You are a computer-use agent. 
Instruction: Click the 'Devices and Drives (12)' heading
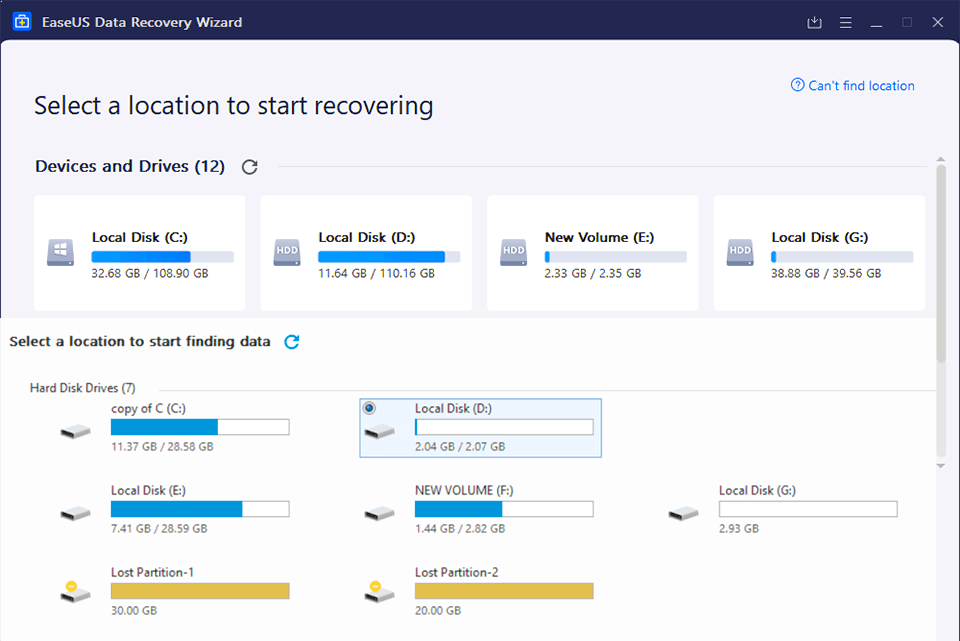(130, 167)
